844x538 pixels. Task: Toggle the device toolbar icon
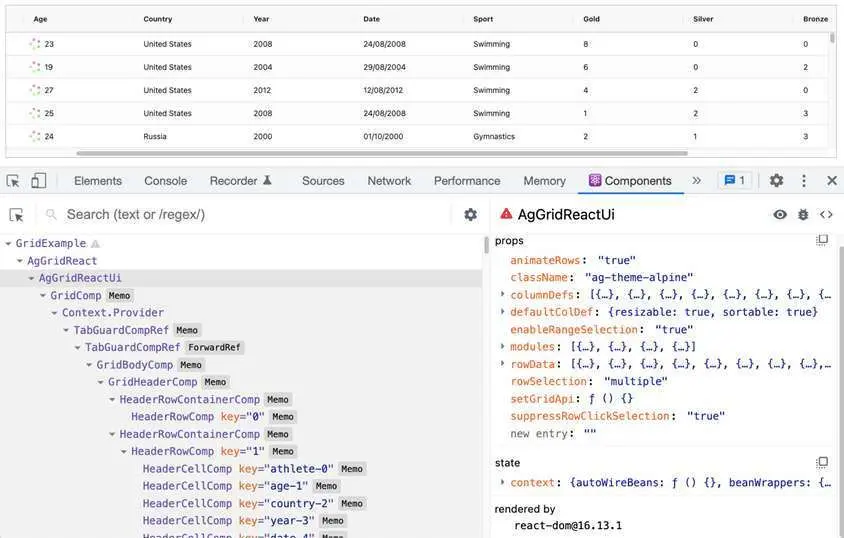tap(38, 181)
